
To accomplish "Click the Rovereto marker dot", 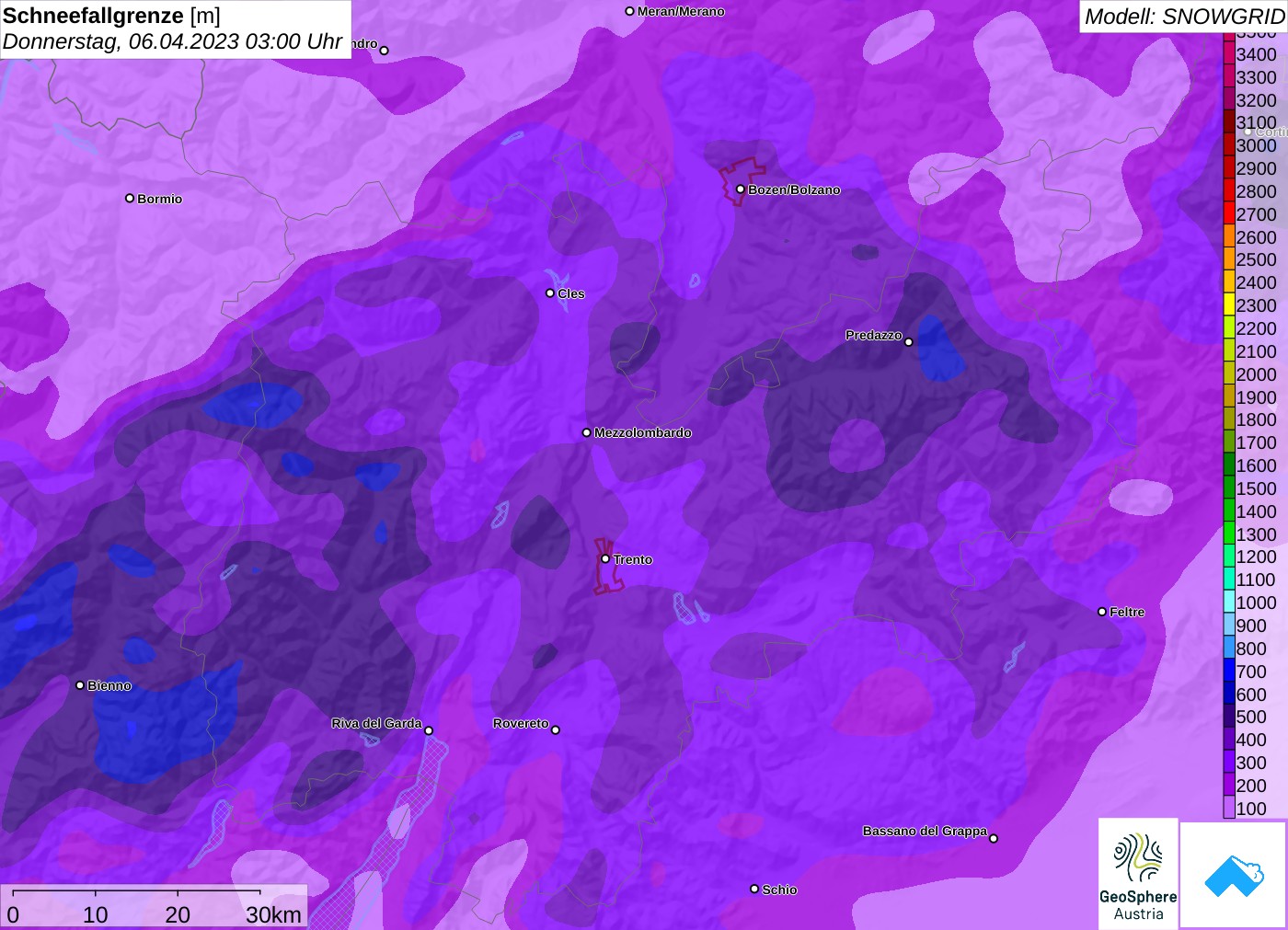I will (556, 730).
